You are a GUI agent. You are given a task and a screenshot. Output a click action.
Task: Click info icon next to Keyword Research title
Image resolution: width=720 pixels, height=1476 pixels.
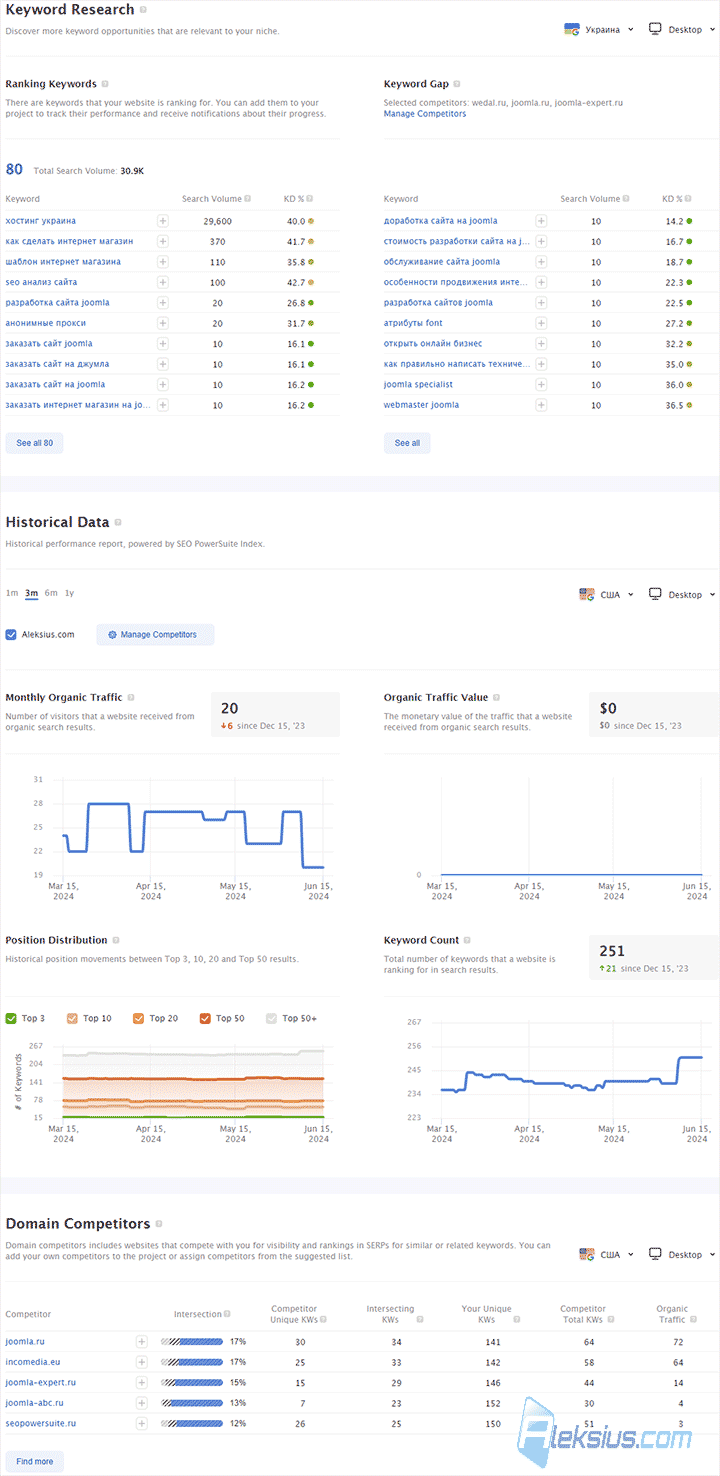click(144, 9)
